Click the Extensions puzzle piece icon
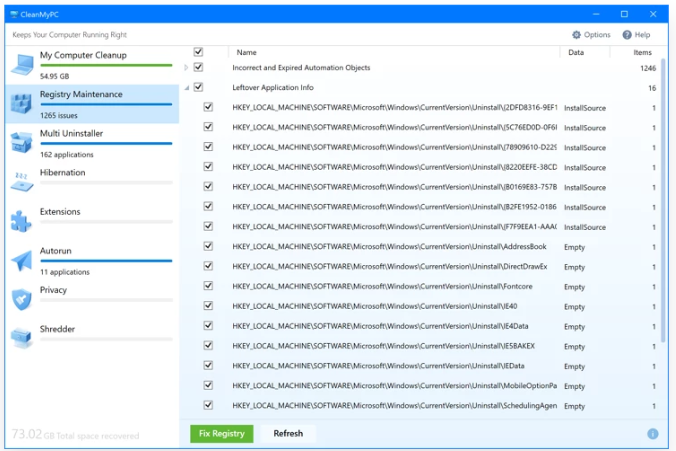676x451 pixels. [x=22, y=220]
